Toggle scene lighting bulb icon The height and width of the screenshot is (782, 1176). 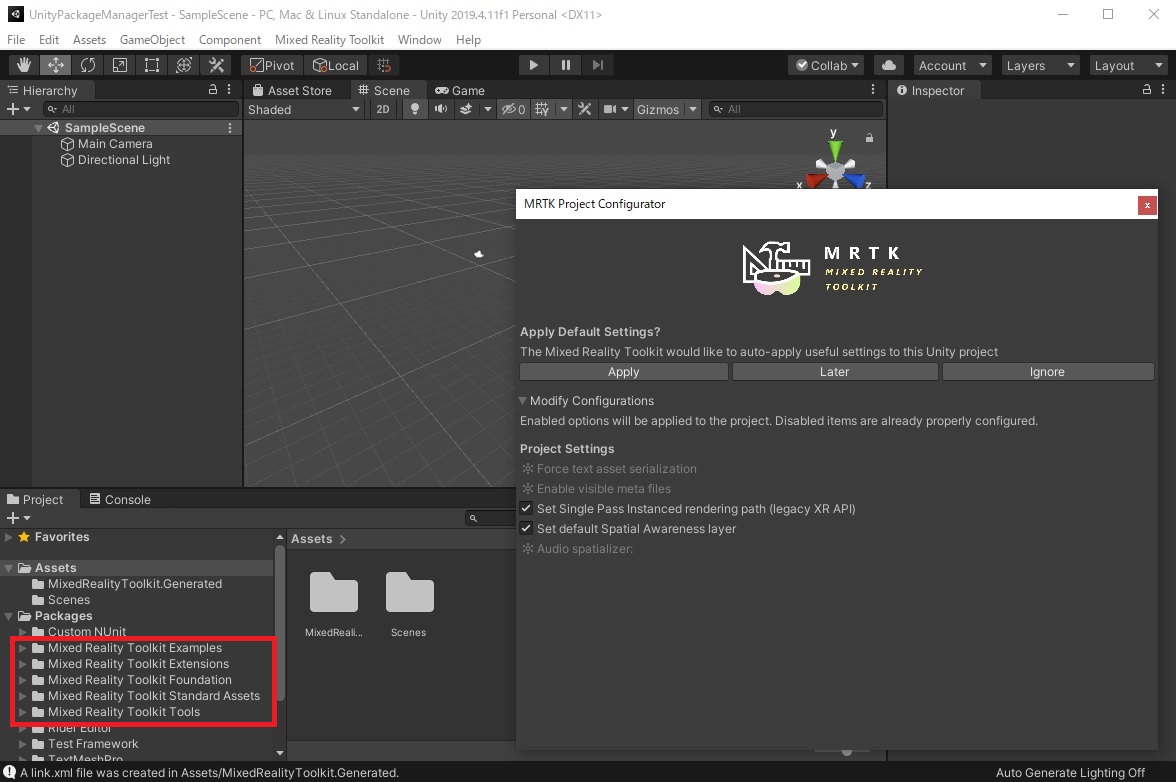click(414, 109)
